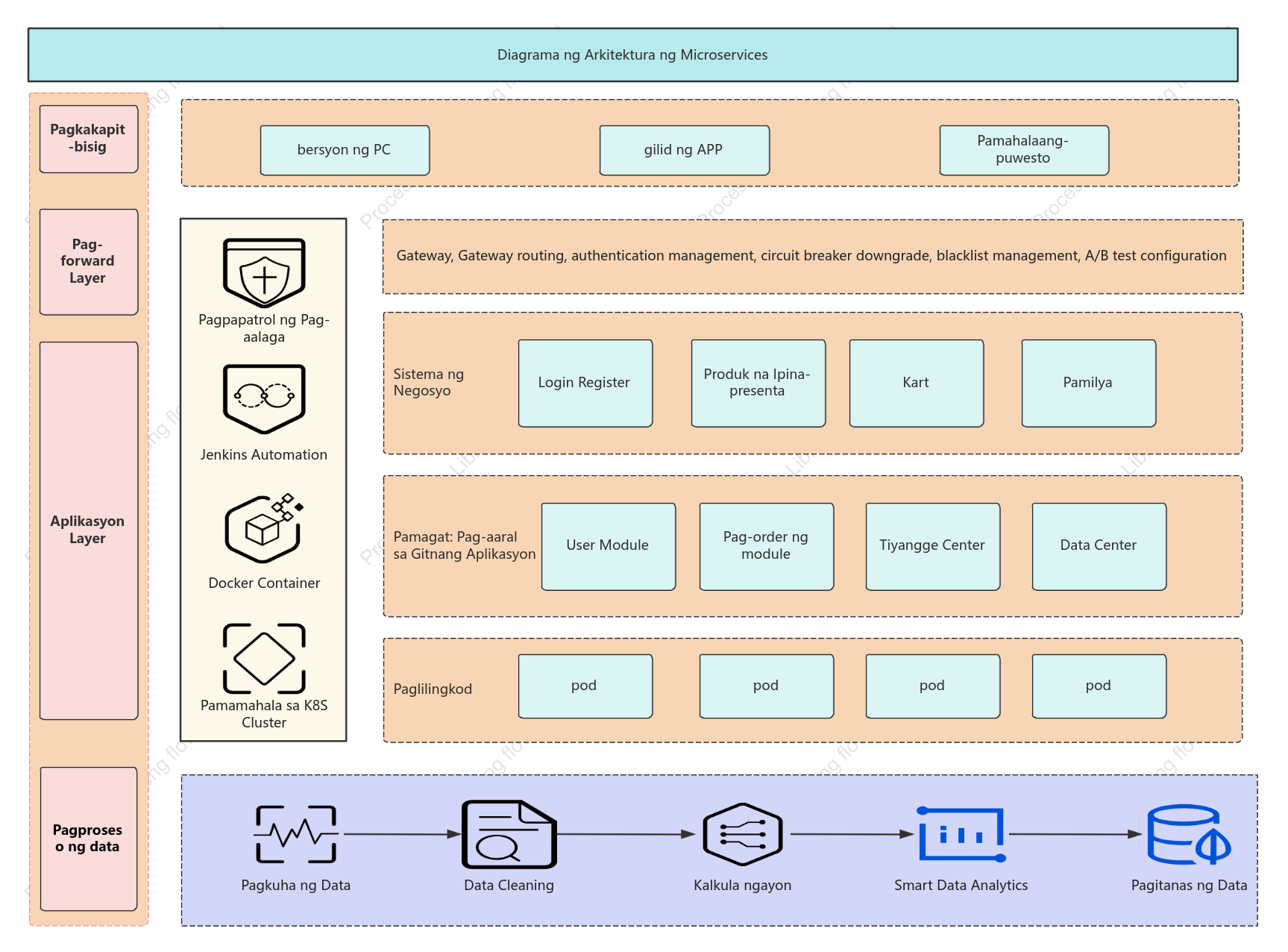Click the Sistema ng Negosyo label
Image resolution: width=1288 pixels, height=952 pixels.
(x=429, y=382)
